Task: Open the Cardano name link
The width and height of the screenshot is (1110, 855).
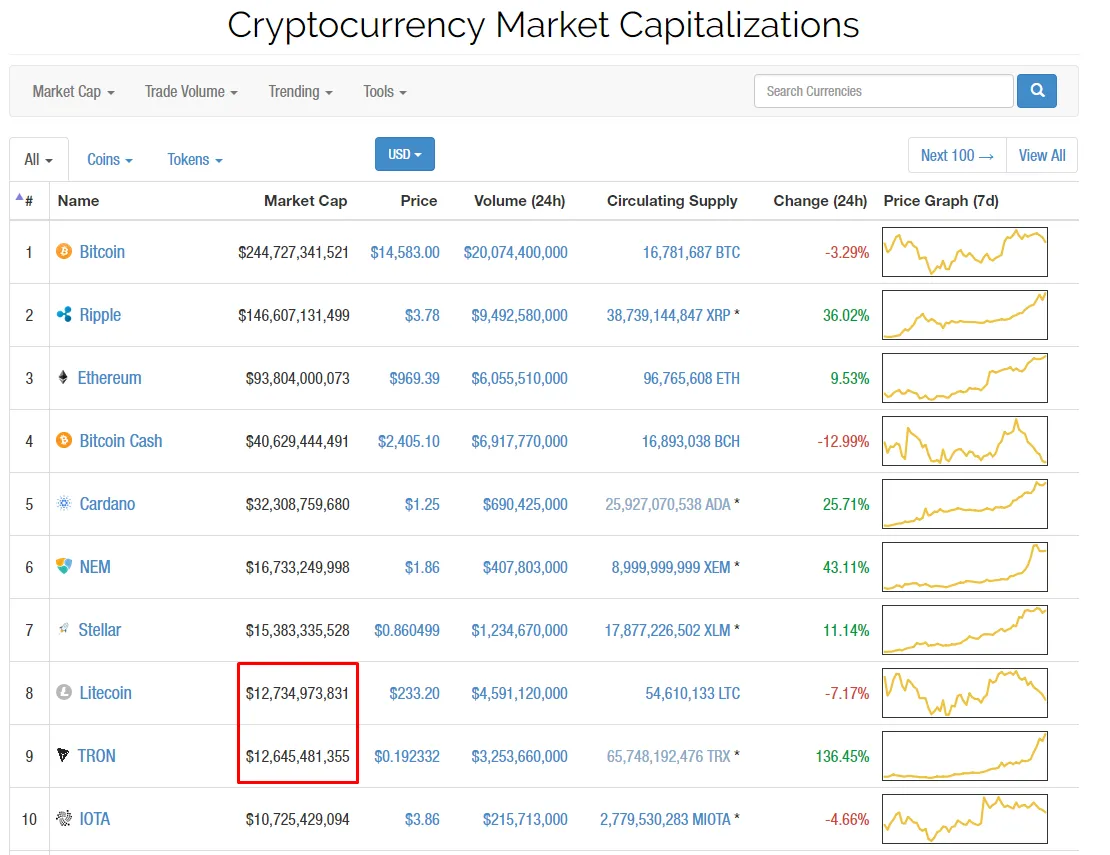Action: coord(107,503)
